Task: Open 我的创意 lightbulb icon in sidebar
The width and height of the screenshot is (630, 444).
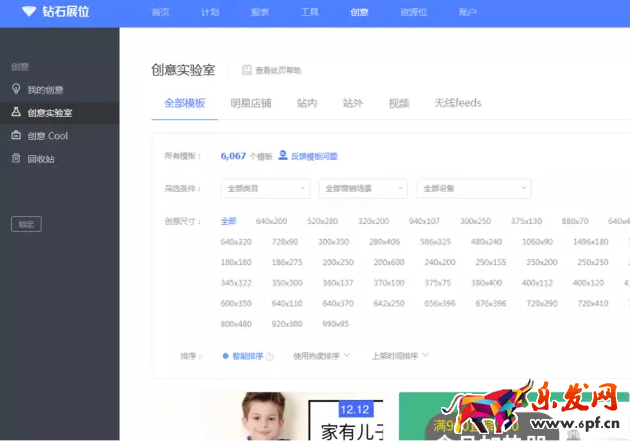Action: [16, 89]
